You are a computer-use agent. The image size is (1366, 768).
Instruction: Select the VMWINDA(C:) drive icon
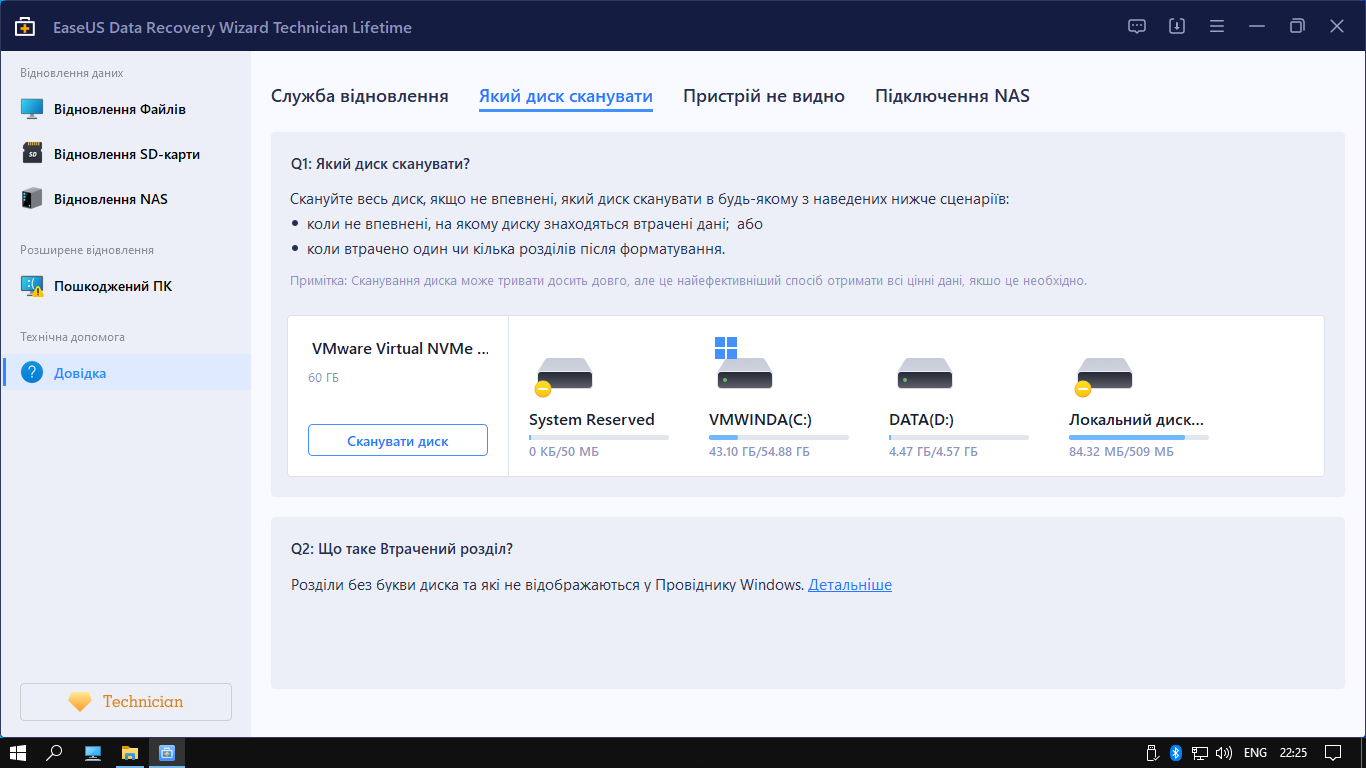pos(743,364)
